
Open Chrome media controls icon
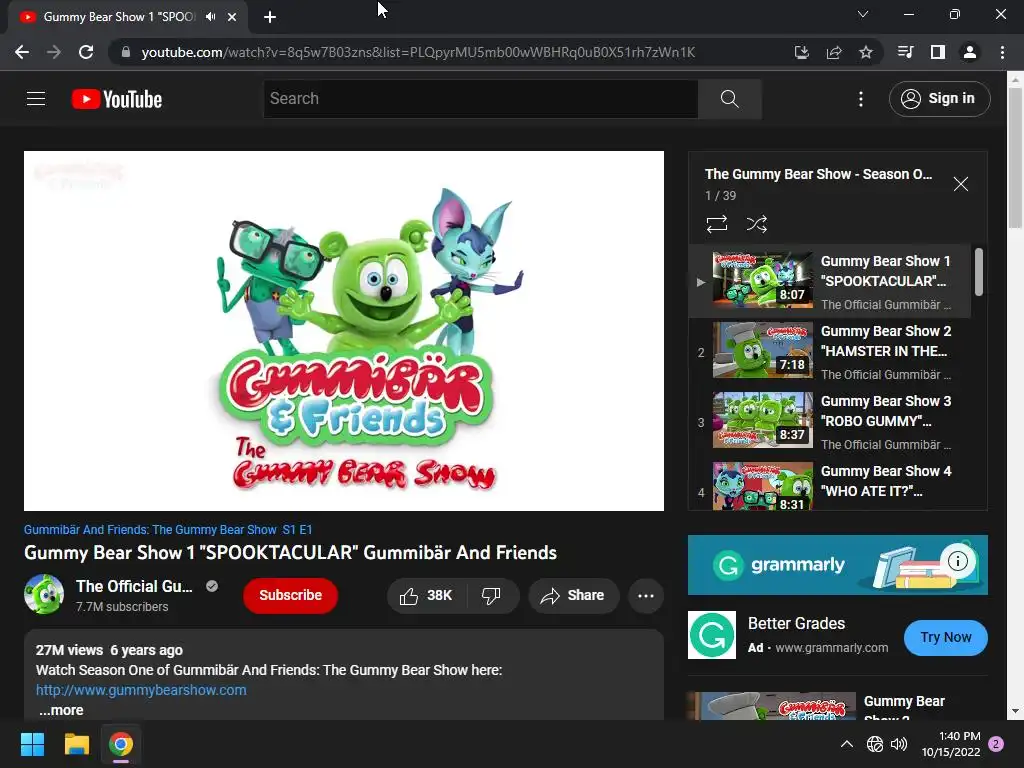click(x=905, y=52)
